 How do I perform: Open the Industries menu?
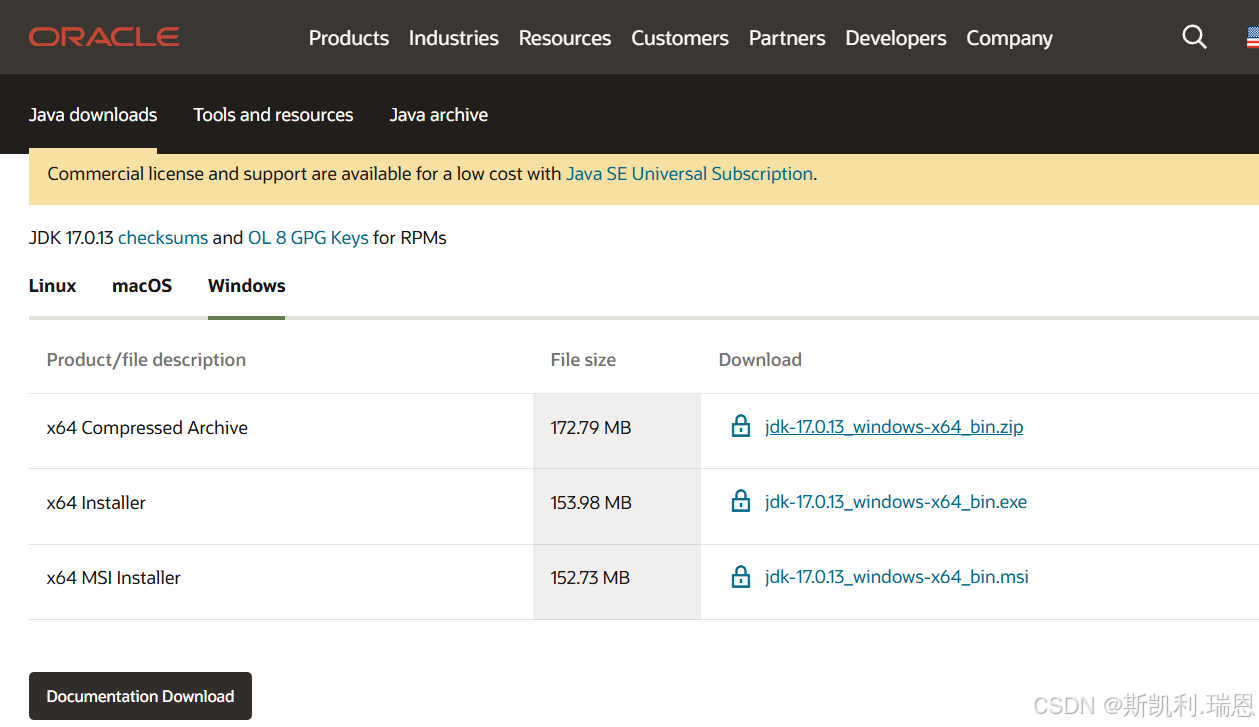(453, 38)
